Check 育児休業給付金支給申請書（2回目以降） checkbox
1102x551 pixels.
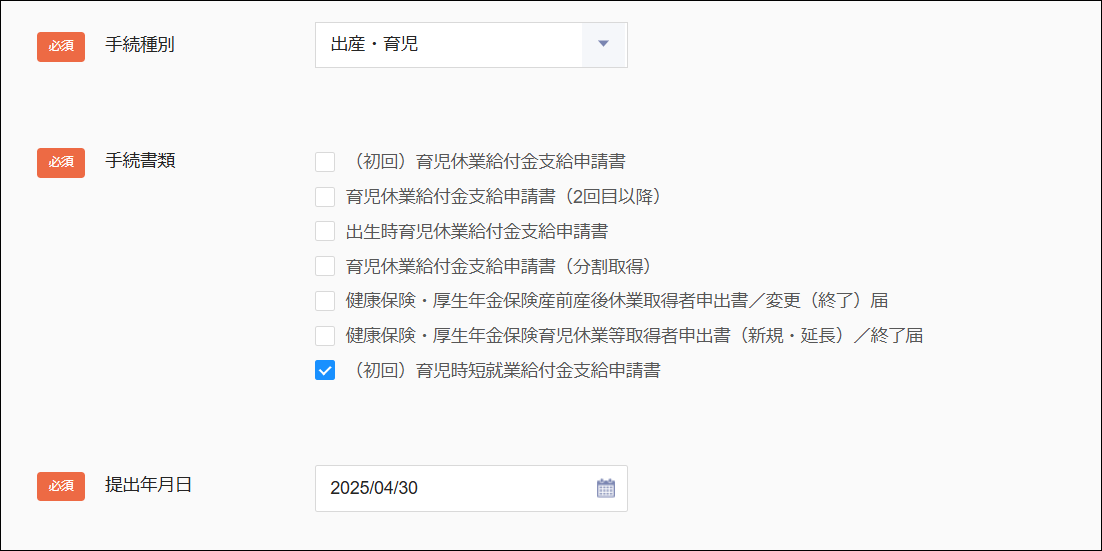click(325, 197)
